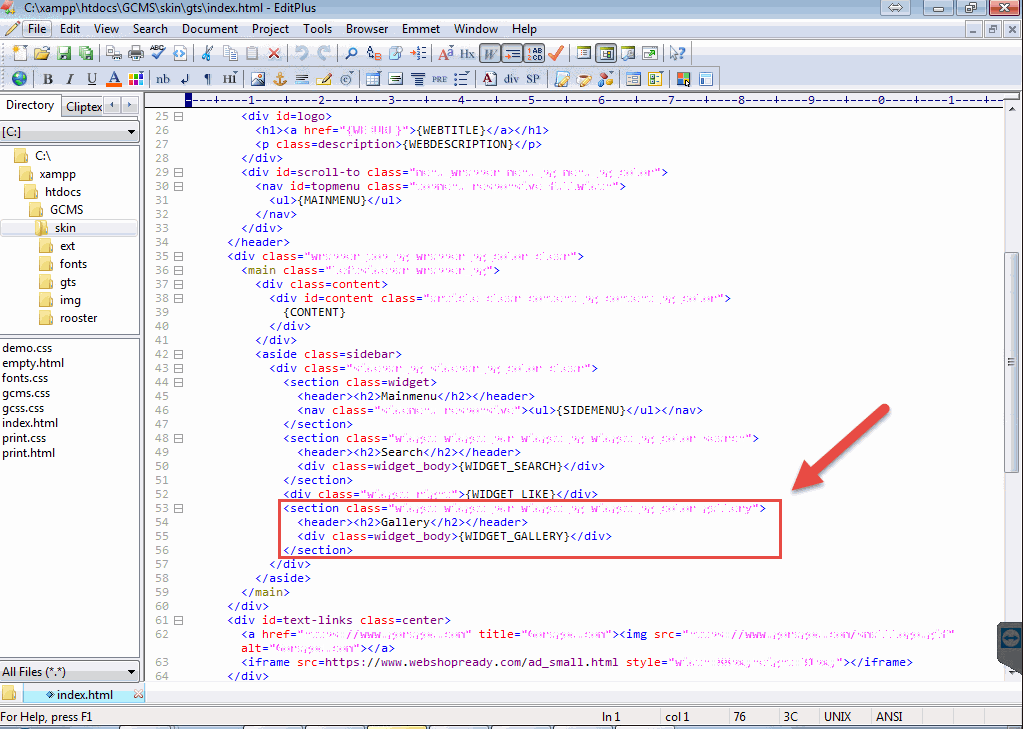Click the horizontal rule lines icon

click(x=302, y=79)
